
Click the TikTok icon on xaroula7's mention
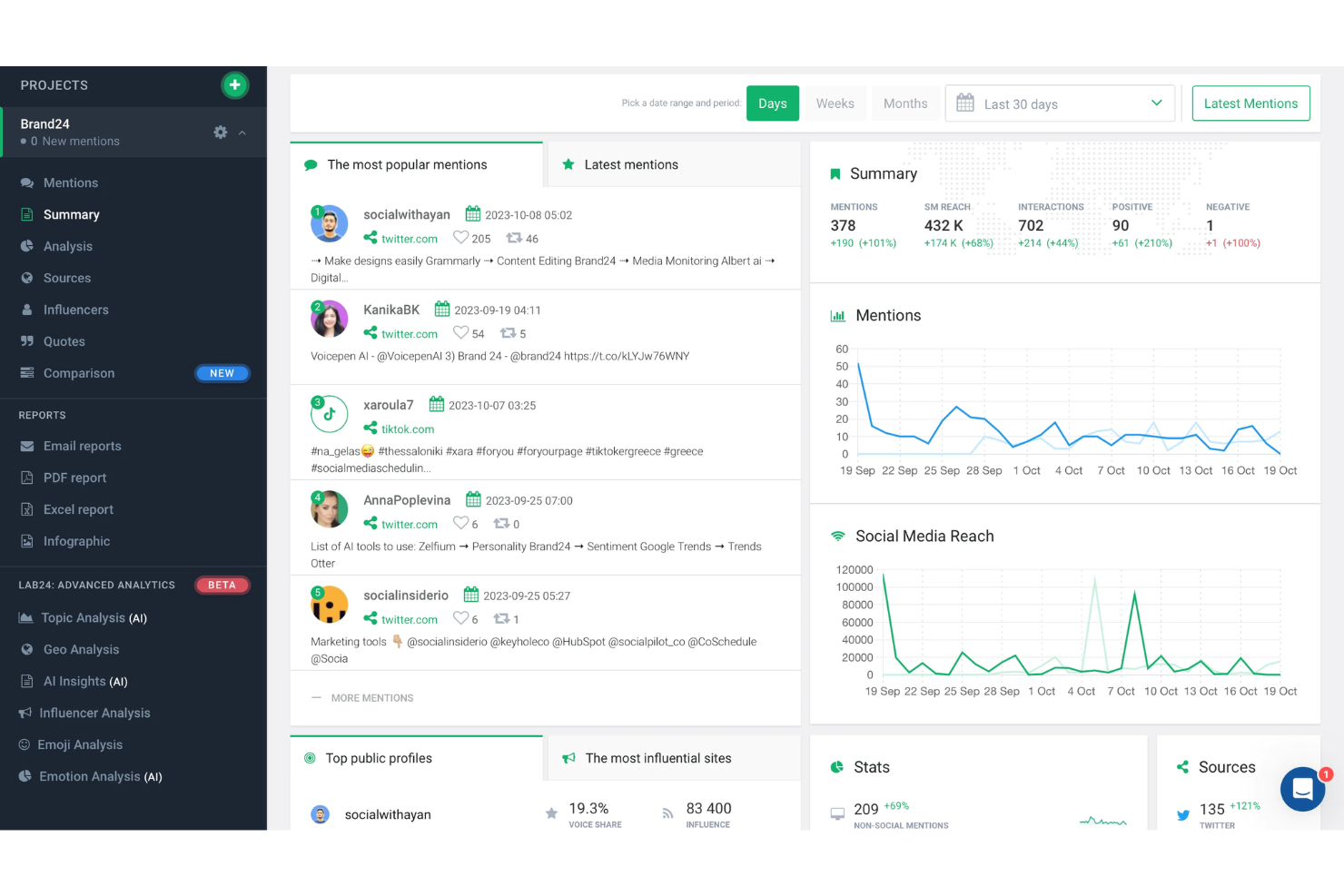(x=329, y=414)
